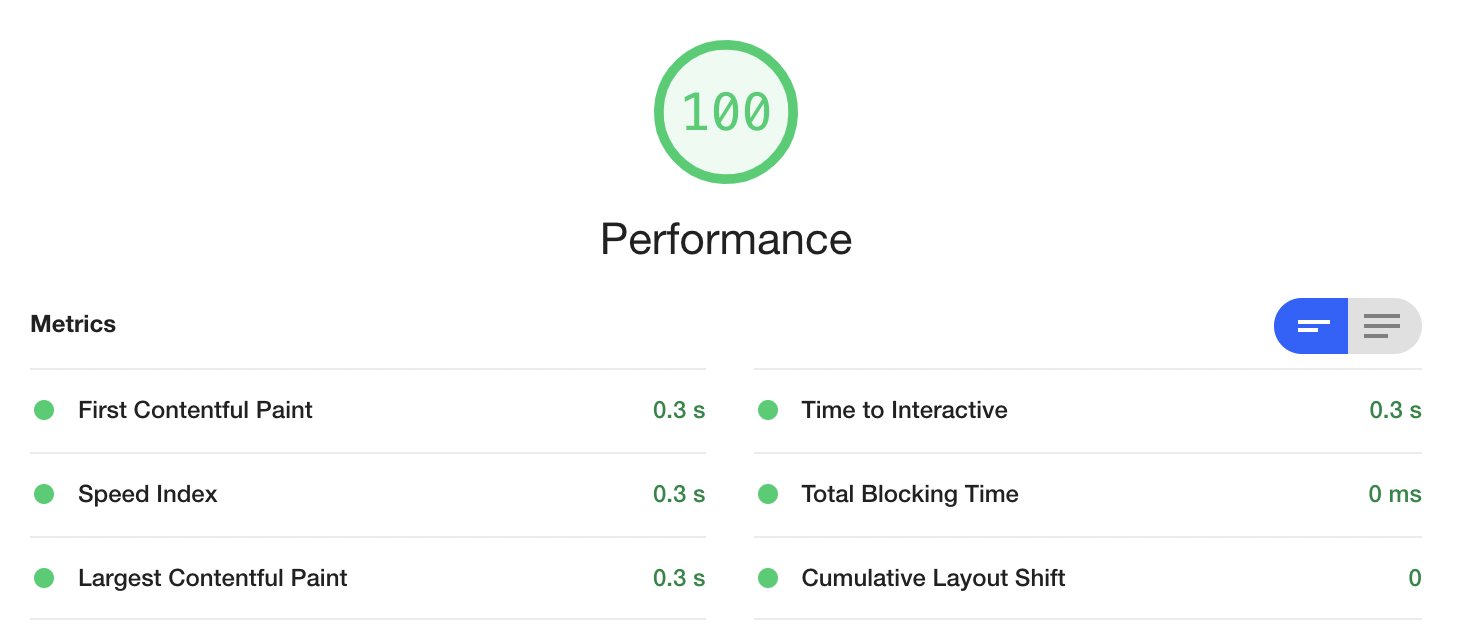Open the Total Blocking Time metric

pyautogui.click(x=1088, y=494)
